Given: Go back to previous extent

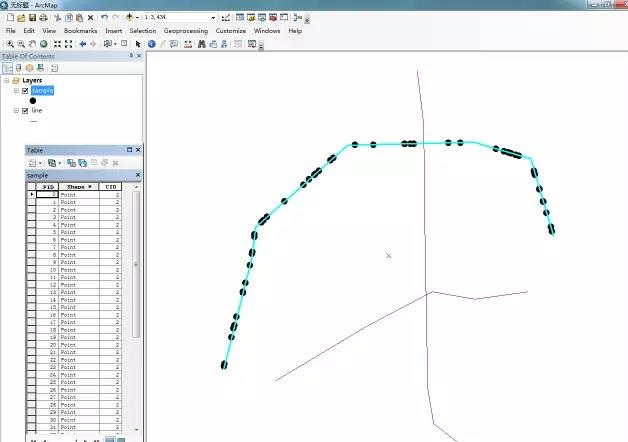Looking at the screenshot, I should click(x=83, y=44).
